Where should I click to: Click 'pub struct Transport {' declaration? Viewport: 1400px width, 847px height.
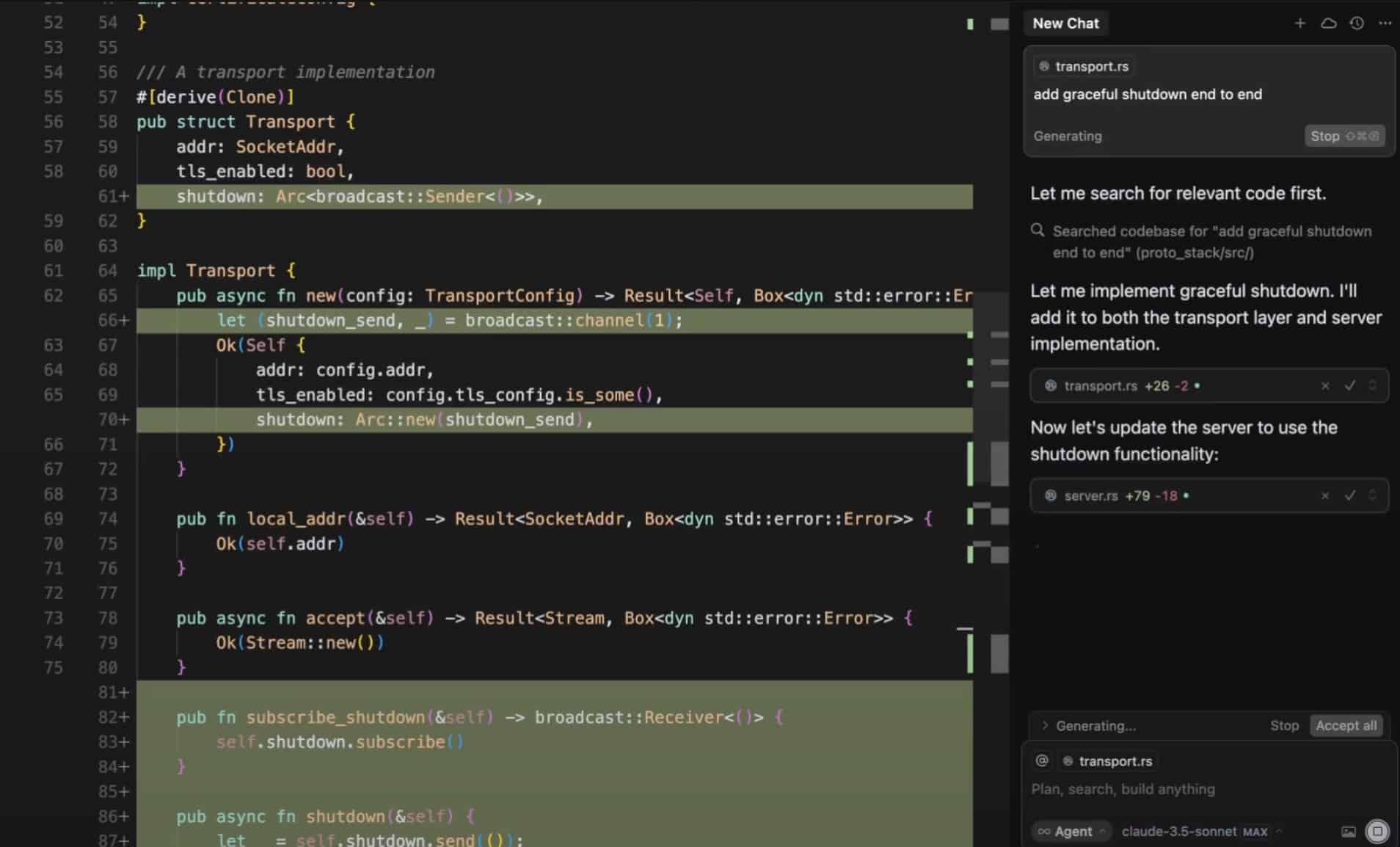pos(246,122)
